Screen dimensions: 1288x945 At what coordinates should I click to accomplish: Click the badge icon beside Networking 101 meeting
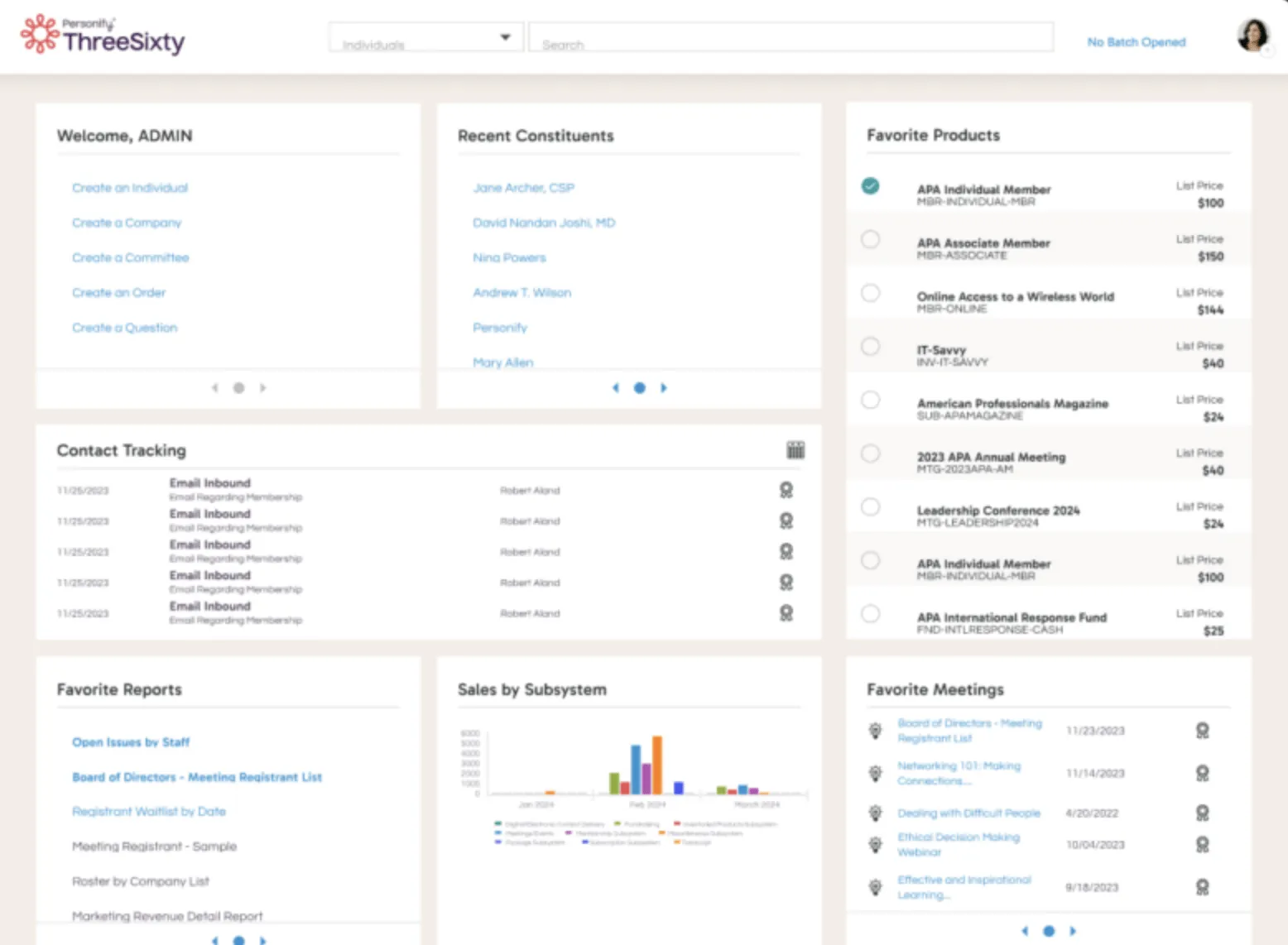click(x=875, y=773)
